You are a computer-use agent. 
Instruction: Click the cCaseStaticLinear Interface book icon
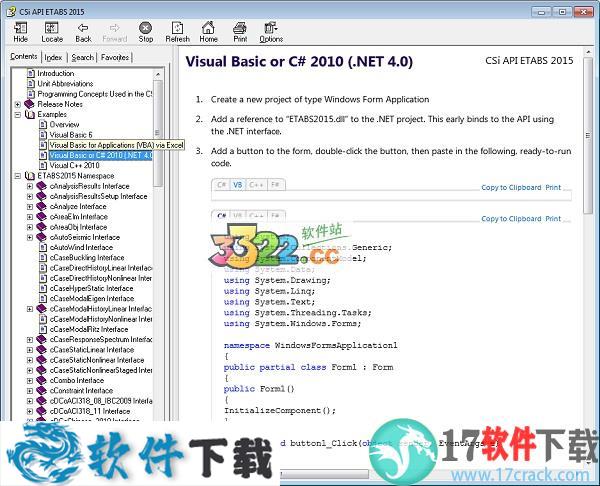[x=41, y=350]
